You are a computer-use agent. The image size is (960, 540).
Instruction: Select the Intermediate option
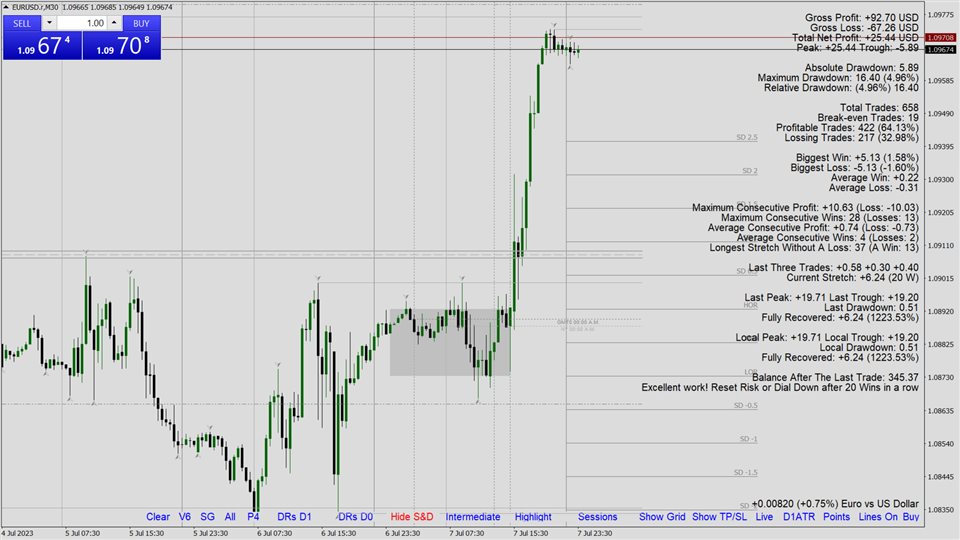(x=473, y=517)
